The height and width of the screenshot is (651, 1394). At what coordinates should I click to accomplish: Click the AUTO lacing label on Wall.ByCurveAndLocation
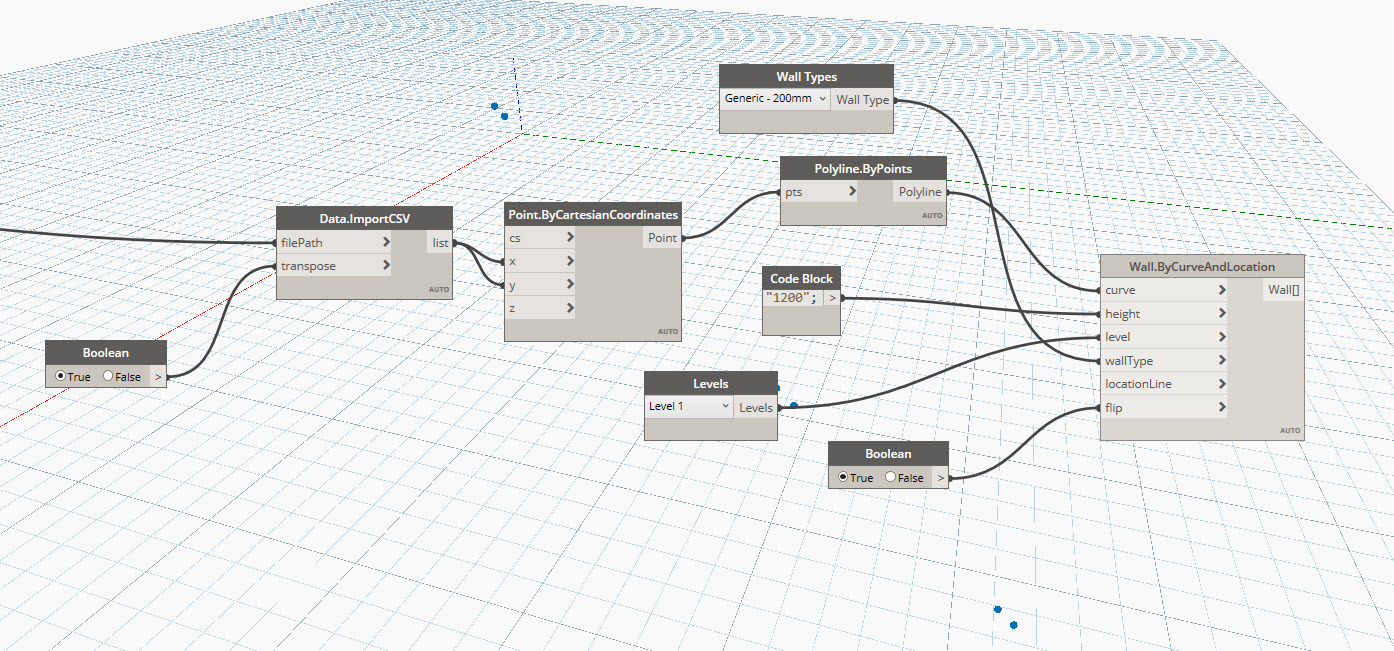click(1287, 429)
